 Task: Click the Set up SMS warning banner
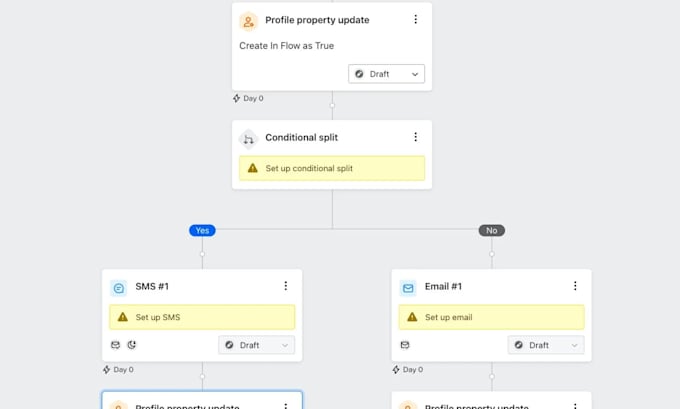(202, 317)
